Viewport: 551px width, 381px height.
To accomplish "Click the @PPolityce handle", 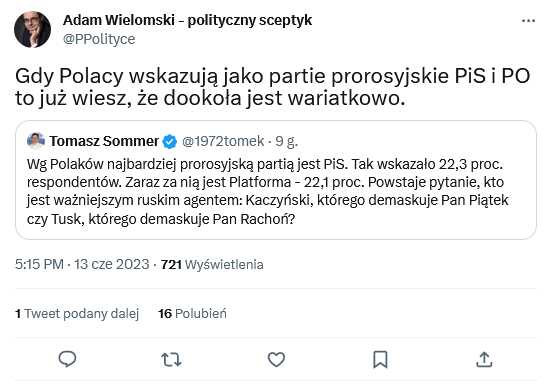I will pyautogui.click(x=99, y=39).
